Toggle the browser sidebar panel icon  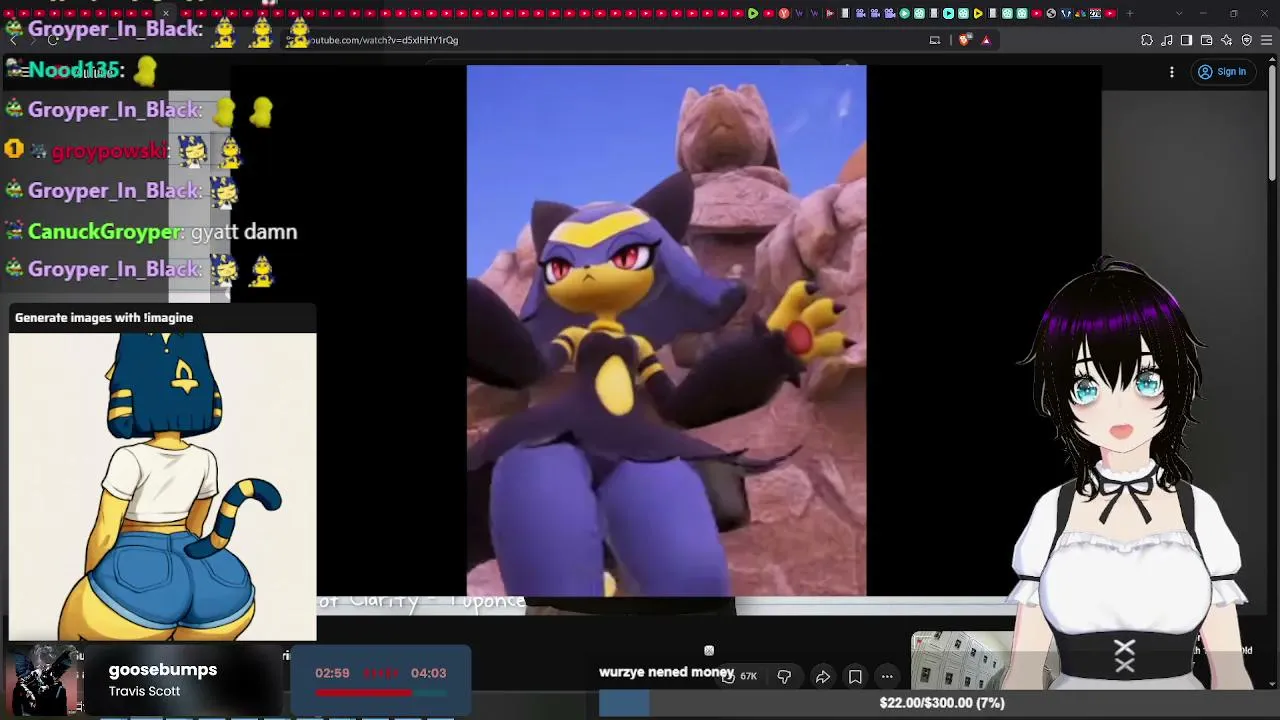(x=1187, y=40)
